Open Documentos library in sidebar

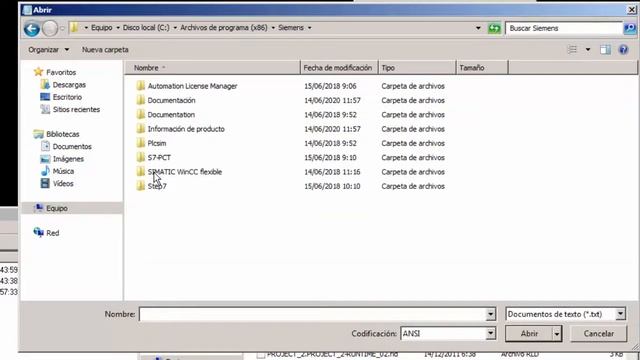click(72, 146)
